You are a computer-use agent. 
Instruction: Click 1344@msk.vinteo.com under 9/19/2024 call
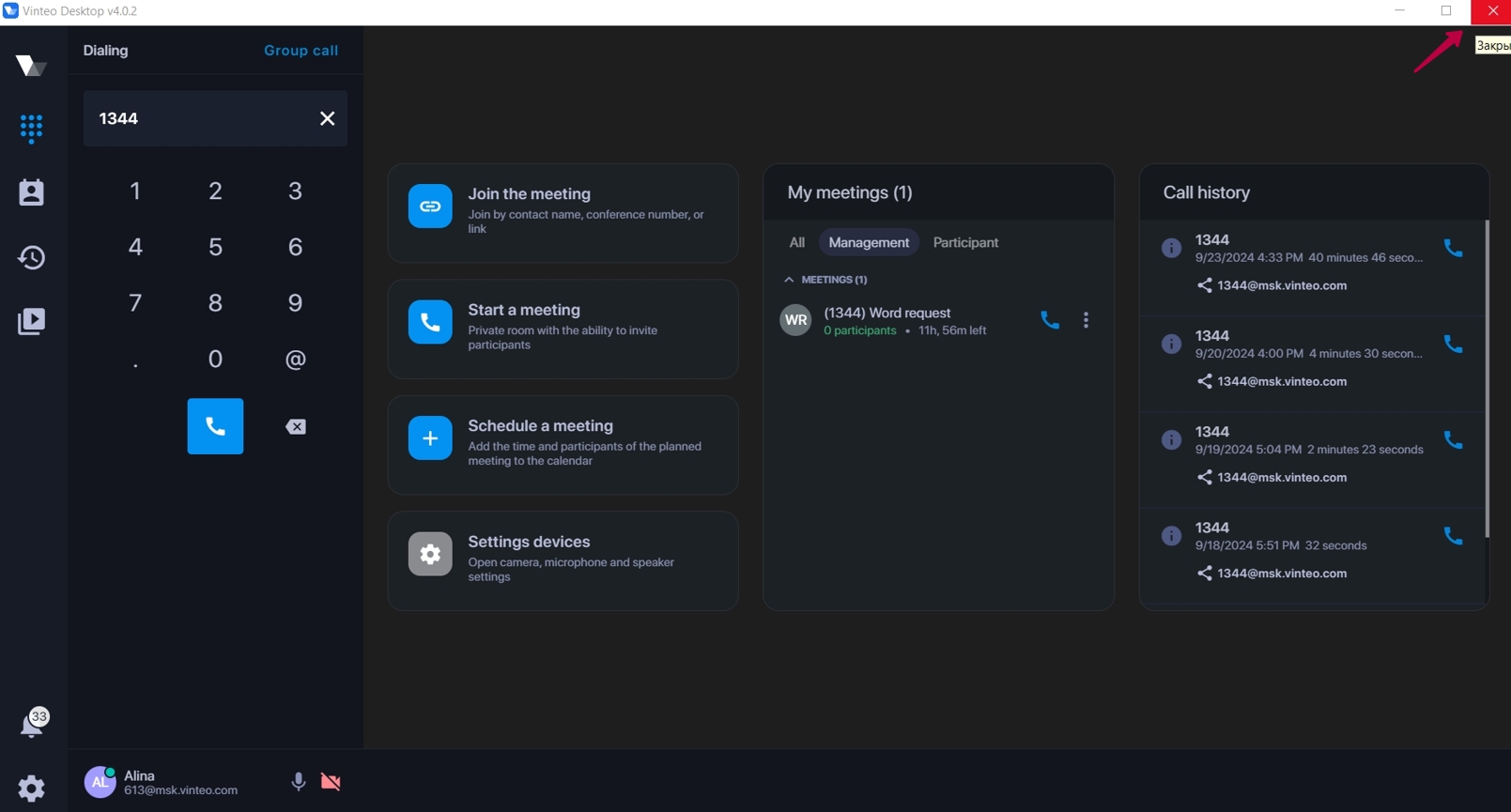point(1282,477)
